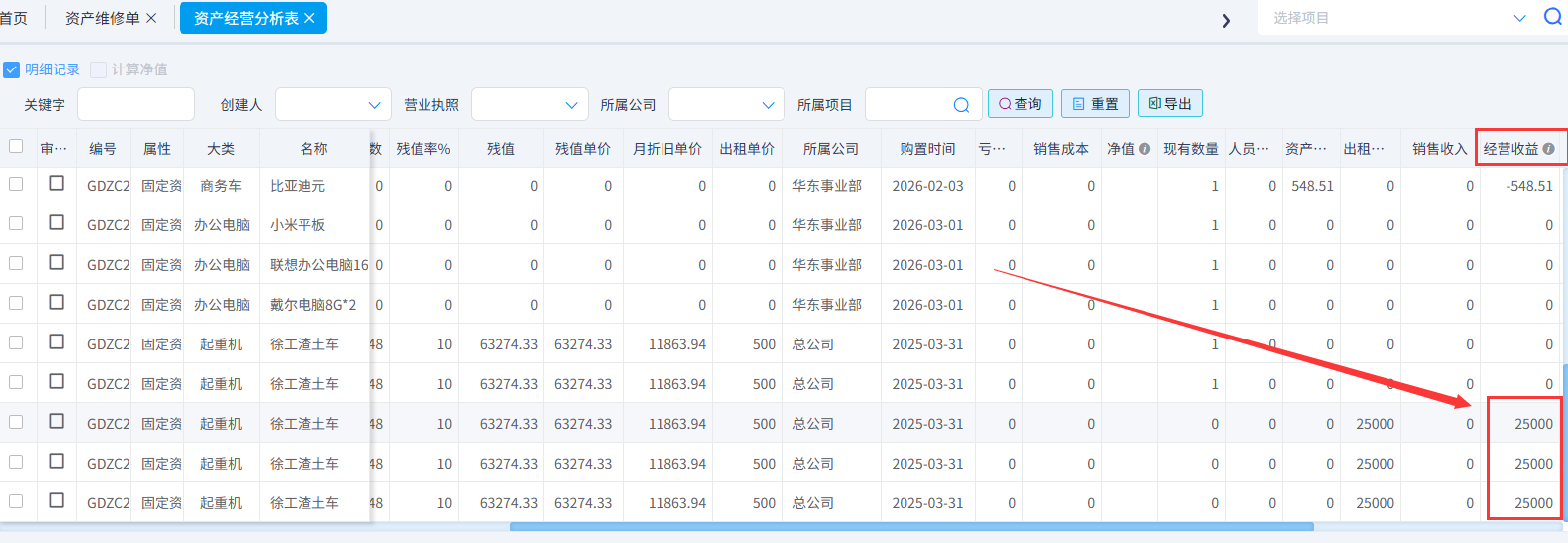1568x543 pixels.
Task: Click the 名称 column header
Action: pyautogui.click(x=314, y=148)
